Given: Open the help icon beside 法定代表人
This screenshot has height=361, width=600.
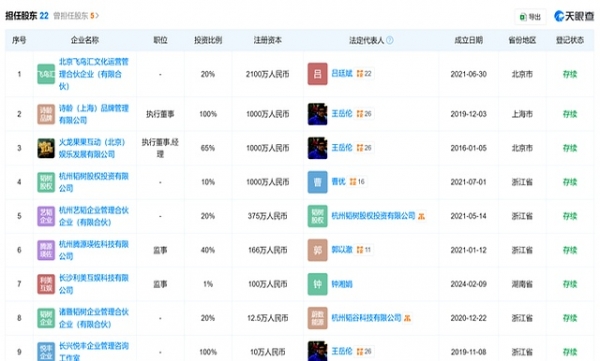Looking at the screenshot, I should coord(390,40).
